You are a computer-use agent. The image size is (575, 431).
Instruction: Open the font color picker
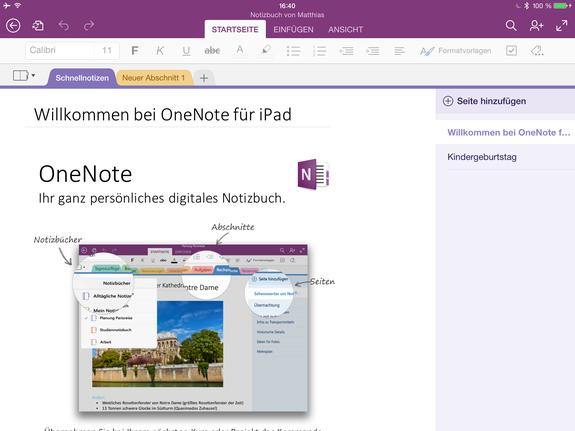coord(239,50)
